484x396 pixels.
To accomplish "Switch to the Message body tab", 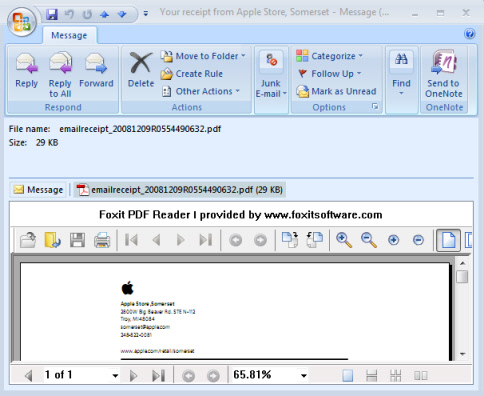I will (x=38, y=190).
